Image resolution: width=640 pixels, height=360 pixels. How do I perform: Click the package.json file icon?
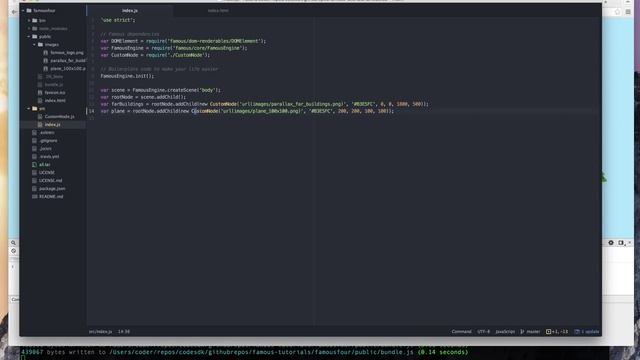[x=34, y=189]
